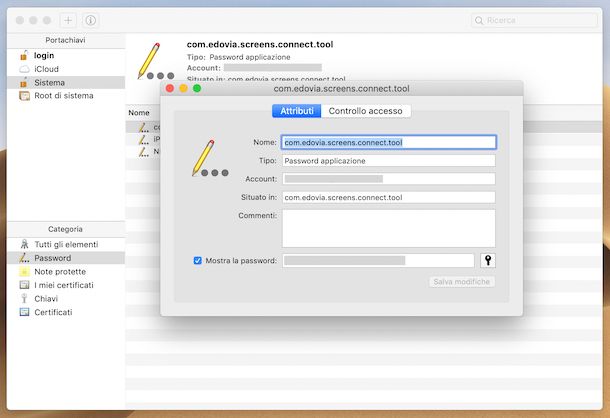Image resolution: width=610 pixels, height=418 pixels.
Task: Click the Categoria section header
Action: pyautogui.click(x=65, y=229)
